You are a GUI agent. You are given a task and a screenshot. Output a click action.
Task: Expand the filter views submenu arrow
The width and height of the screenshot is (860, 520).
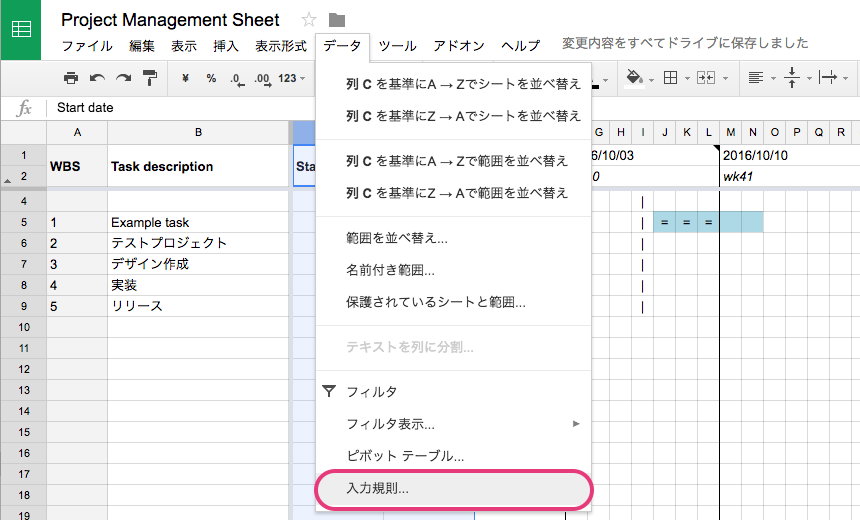576,423
